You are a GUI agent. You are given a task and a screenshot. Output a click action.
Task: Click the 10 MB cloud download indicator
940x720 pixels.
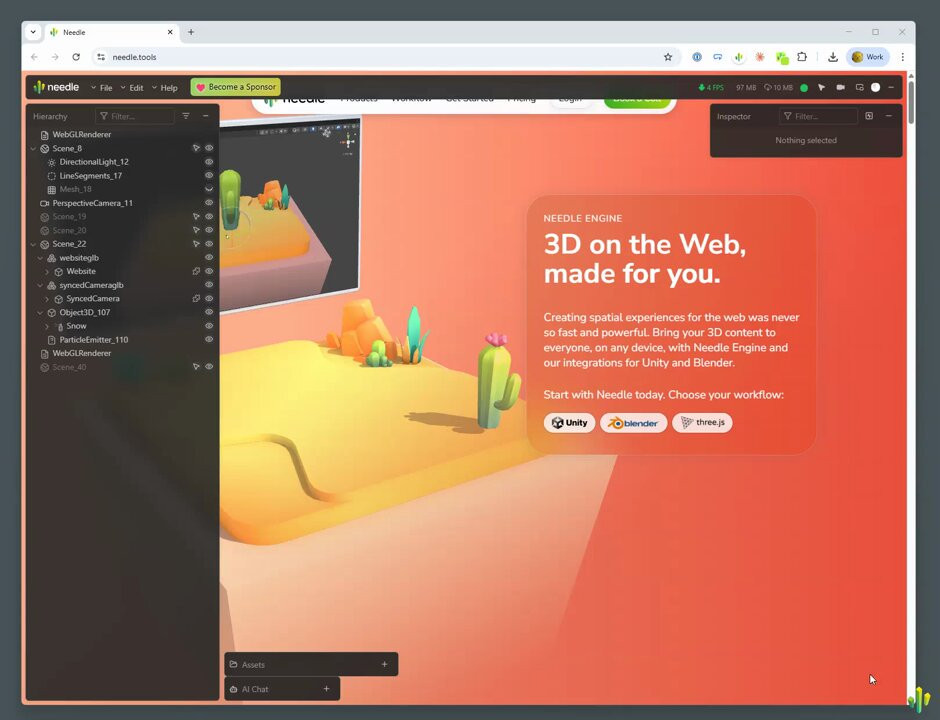[x=778, y=88]
